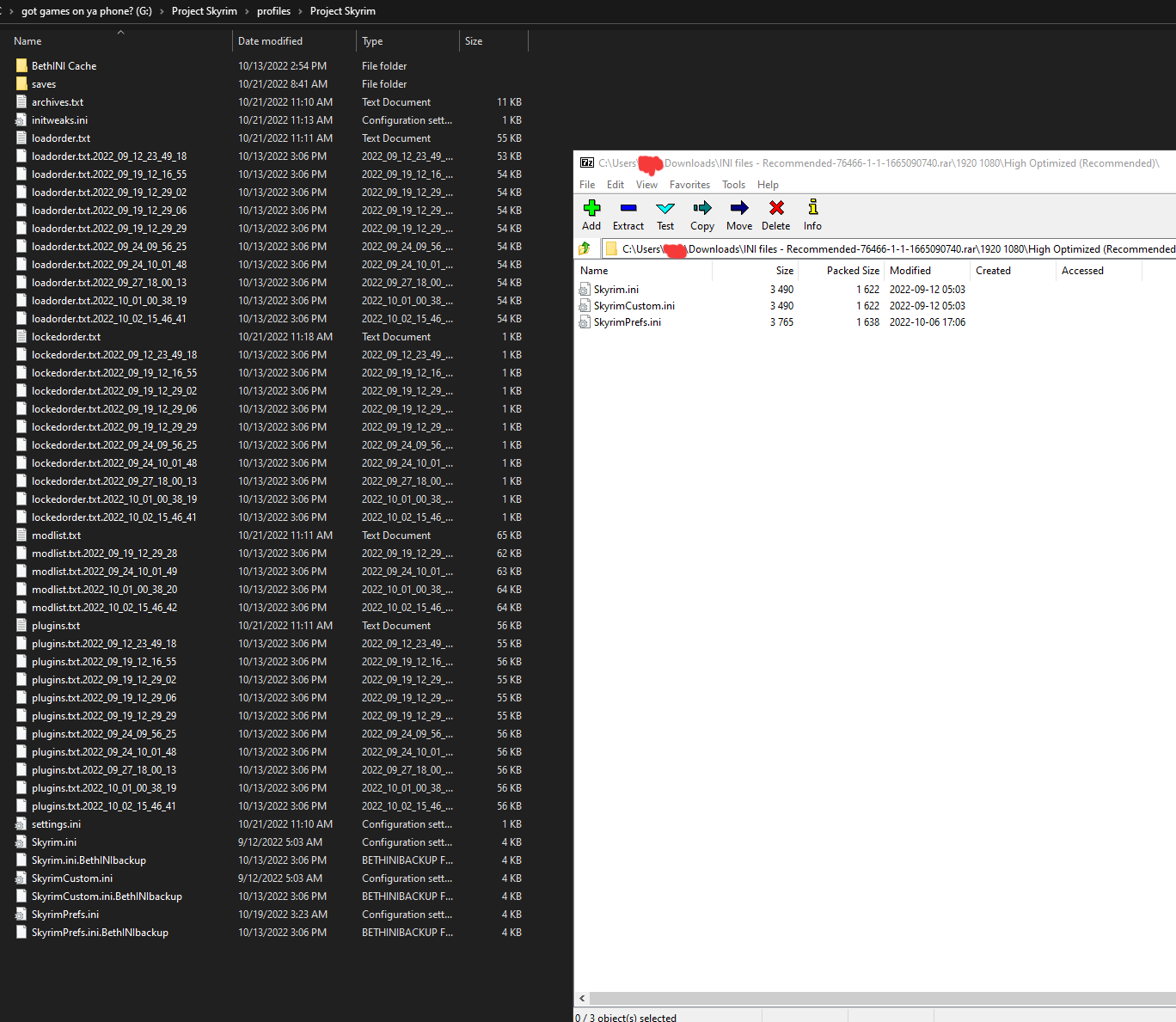Click the 'profiles' breadcrumb in Explorer
Viewport: 1176px width, 1022px height.
(273, 11)
